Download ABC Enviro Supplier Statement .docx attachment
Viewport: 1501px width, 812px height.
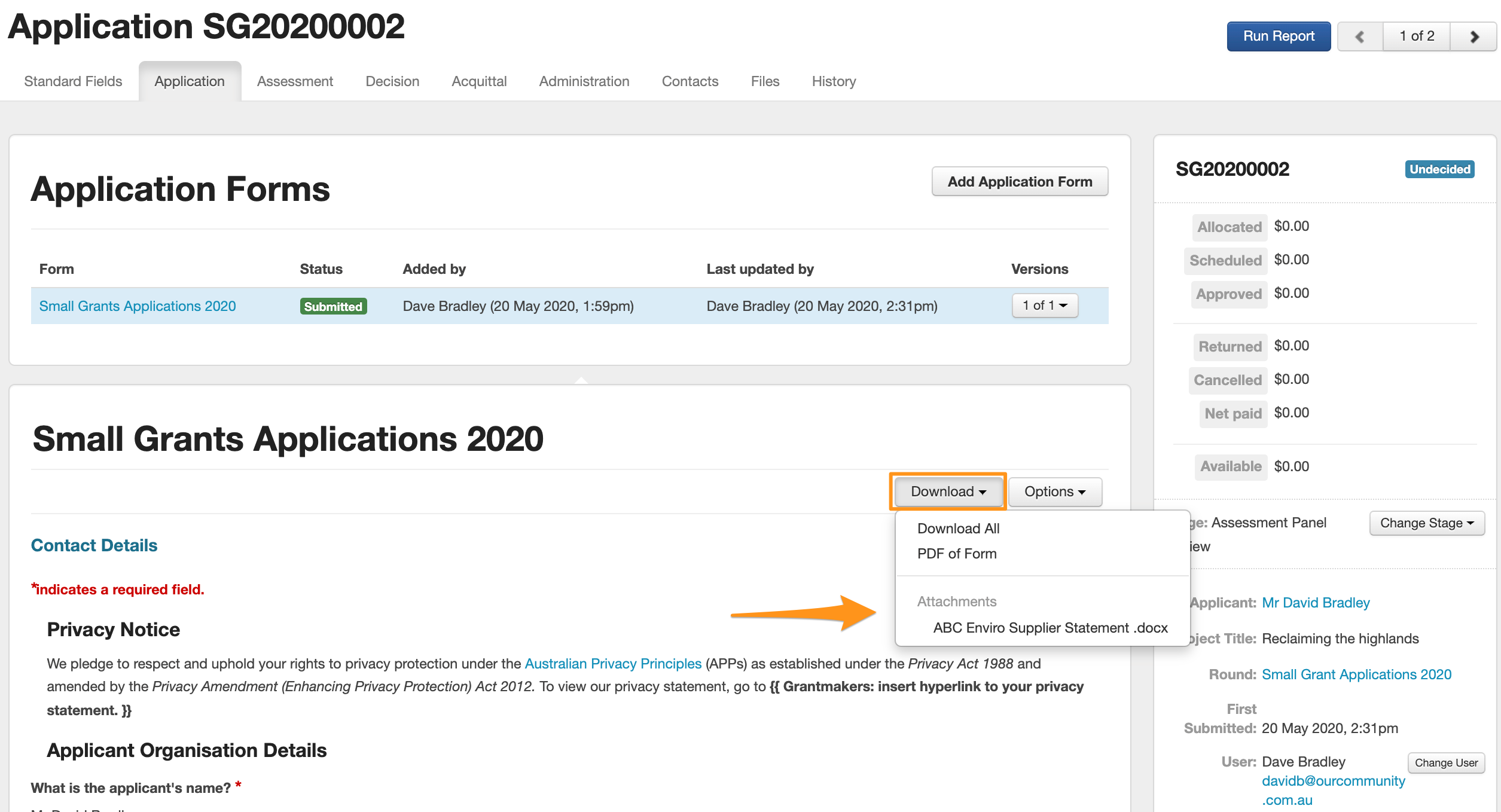coord(1050,628)
